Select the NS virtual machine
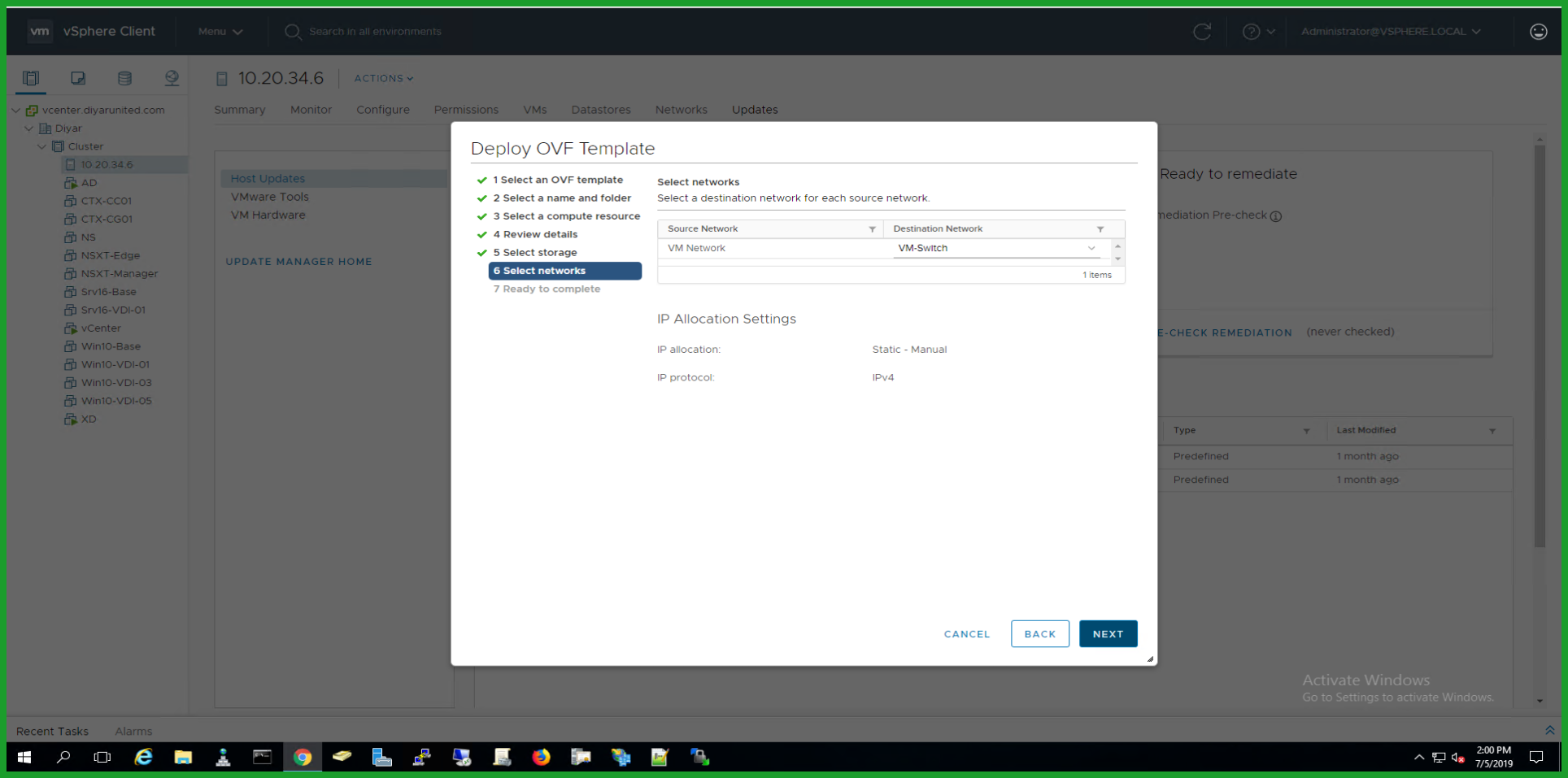The width and height of the screenshot is (1568, 778). point(88,237)
